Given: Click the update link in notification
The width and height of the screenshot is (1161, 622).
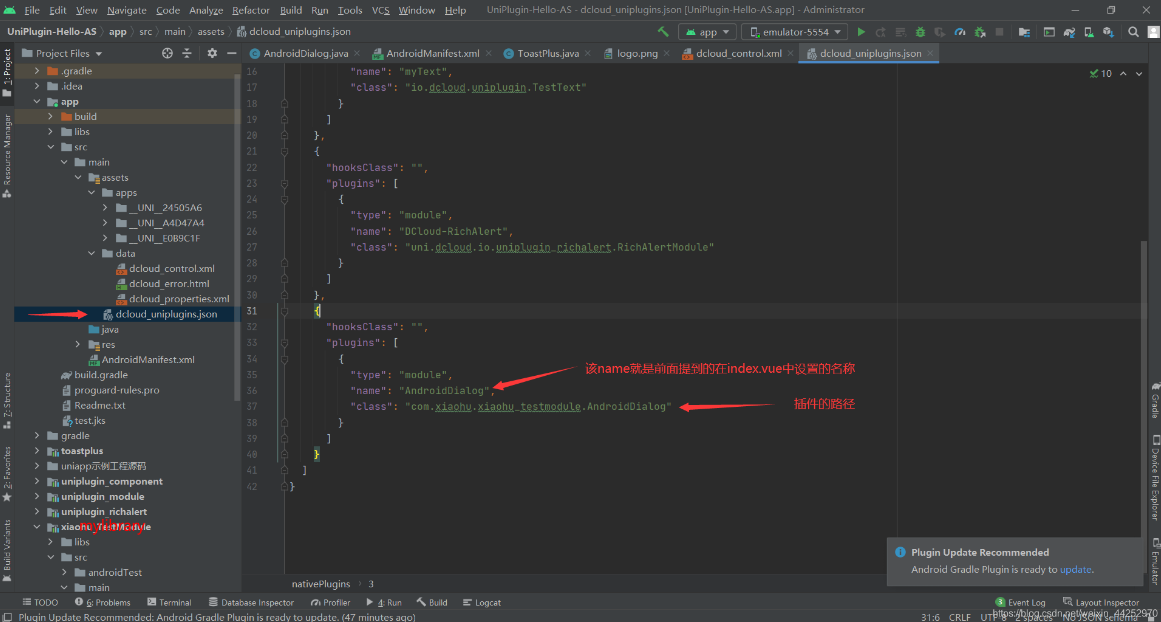Looking at the screenshot, I should (x=1076, y=569).
